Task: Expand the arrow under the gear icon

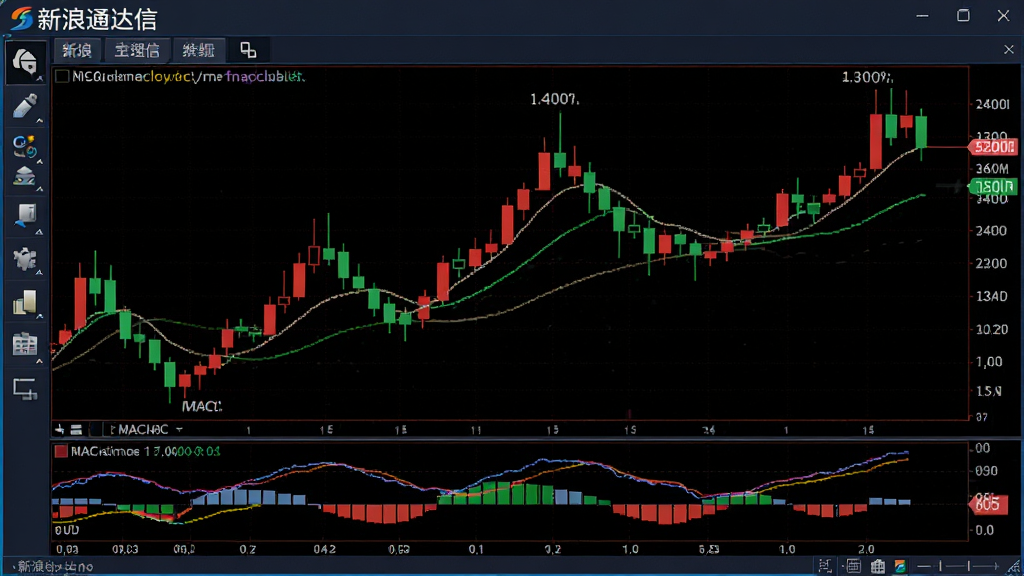Action: point(39,272)
